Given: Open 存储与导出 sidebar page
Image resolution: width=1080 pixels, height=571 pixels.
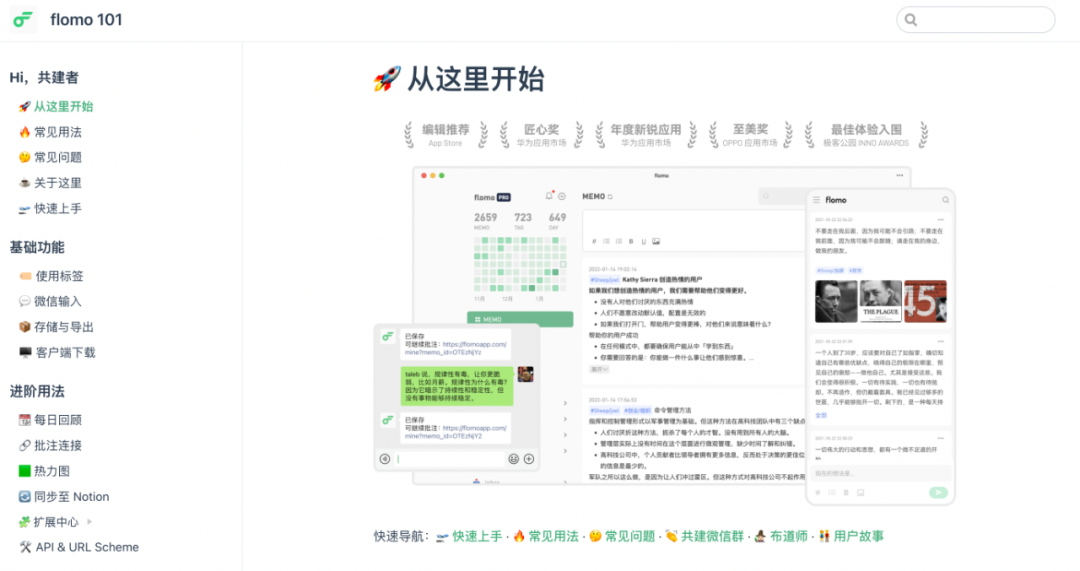Looking at the screenshot, I should pyautogui.click(x=64, y=327).
